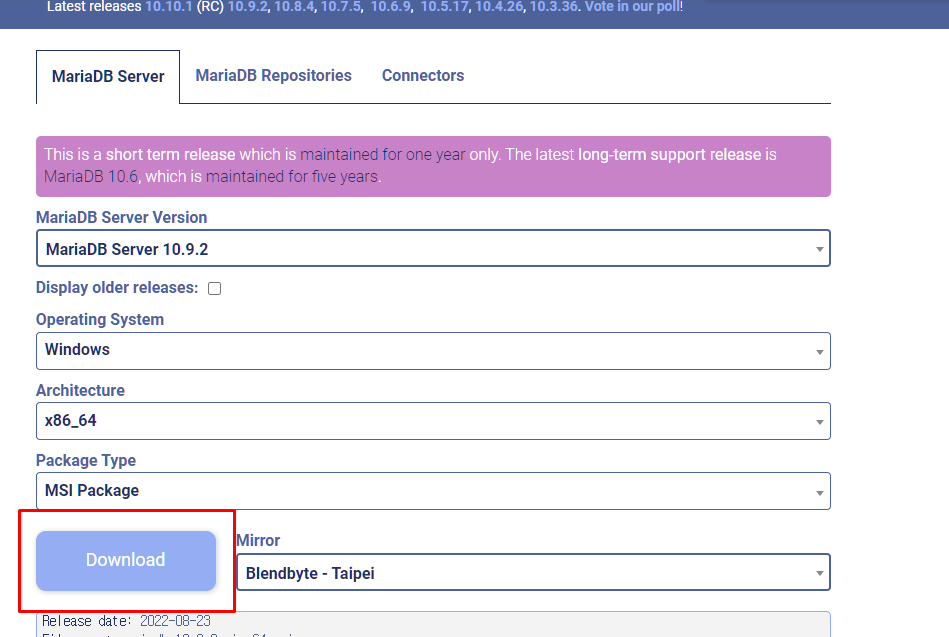Open the MariaDB Server tab
This screenshot has width=949, height=637.
108,77
